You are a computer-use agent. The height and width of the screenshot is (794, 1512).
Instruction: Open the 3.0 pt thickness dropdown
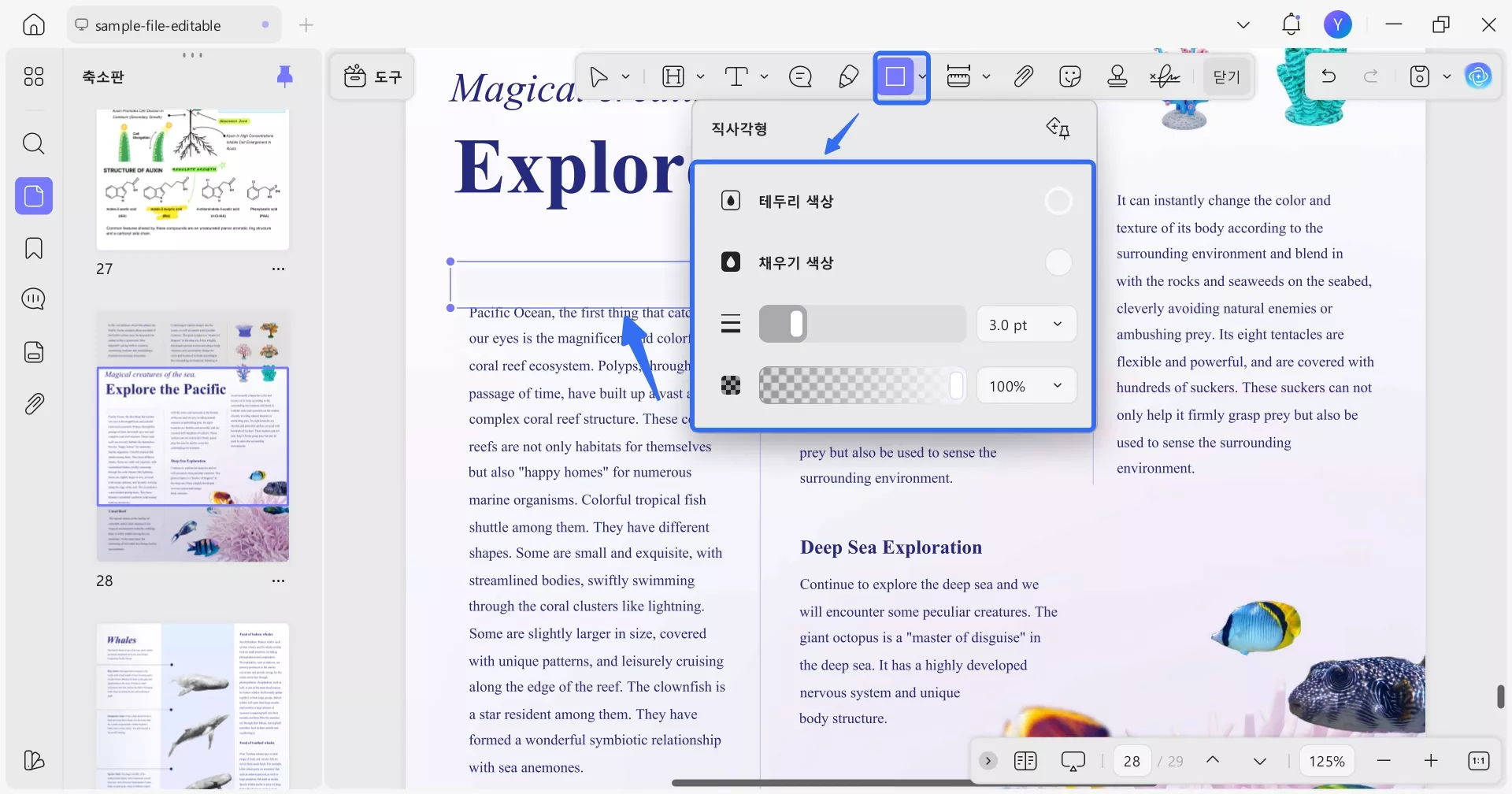(x=1026, y=324)
